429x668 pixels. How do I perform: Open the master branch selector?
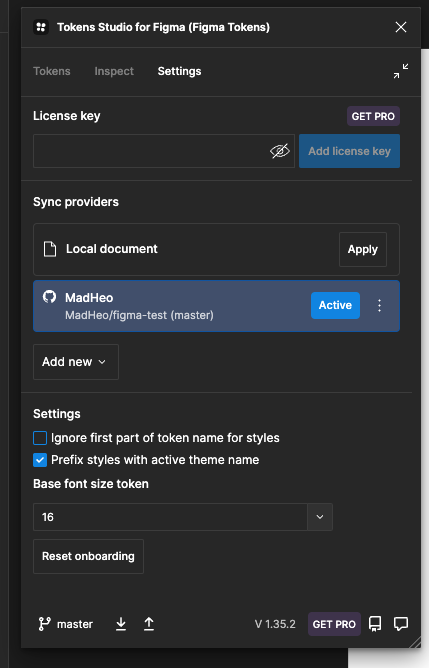pyautogui.click(x=66, y=624)
